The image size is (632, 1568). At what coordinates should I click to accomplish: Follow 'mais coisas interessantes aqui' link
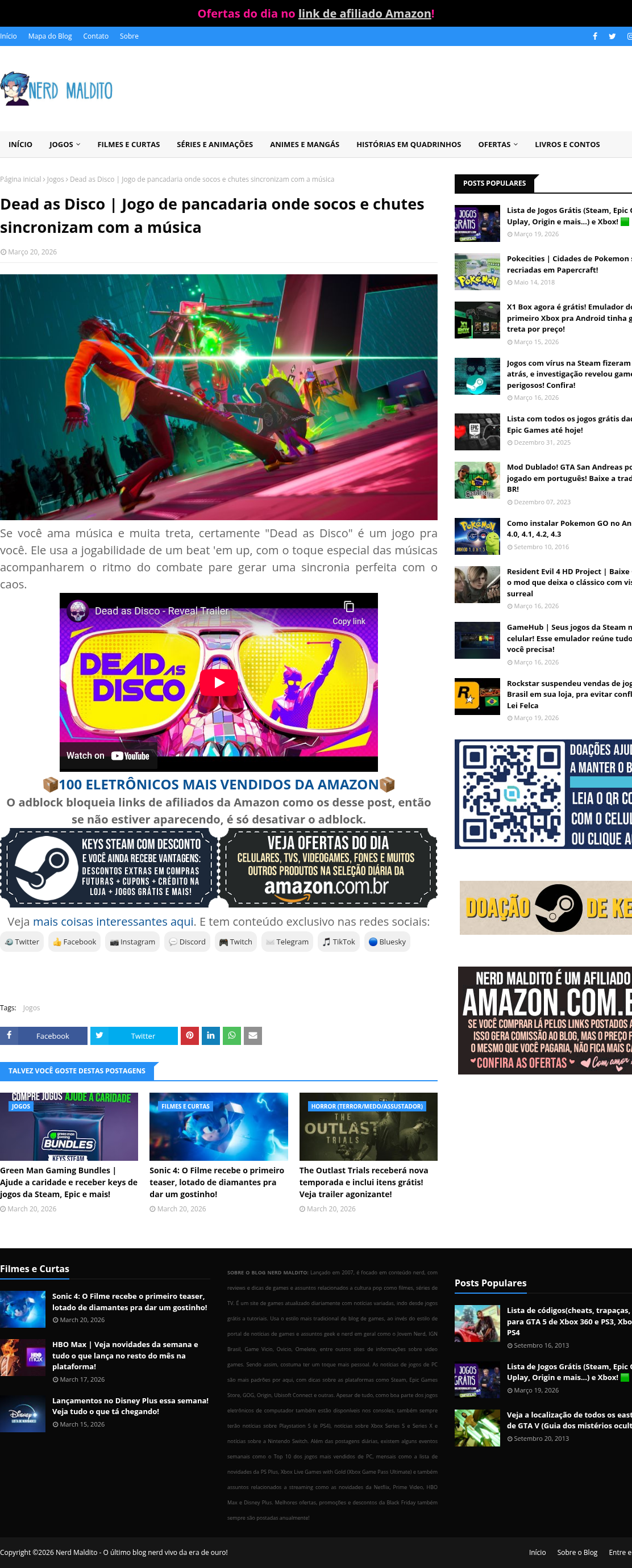[113, 922]
